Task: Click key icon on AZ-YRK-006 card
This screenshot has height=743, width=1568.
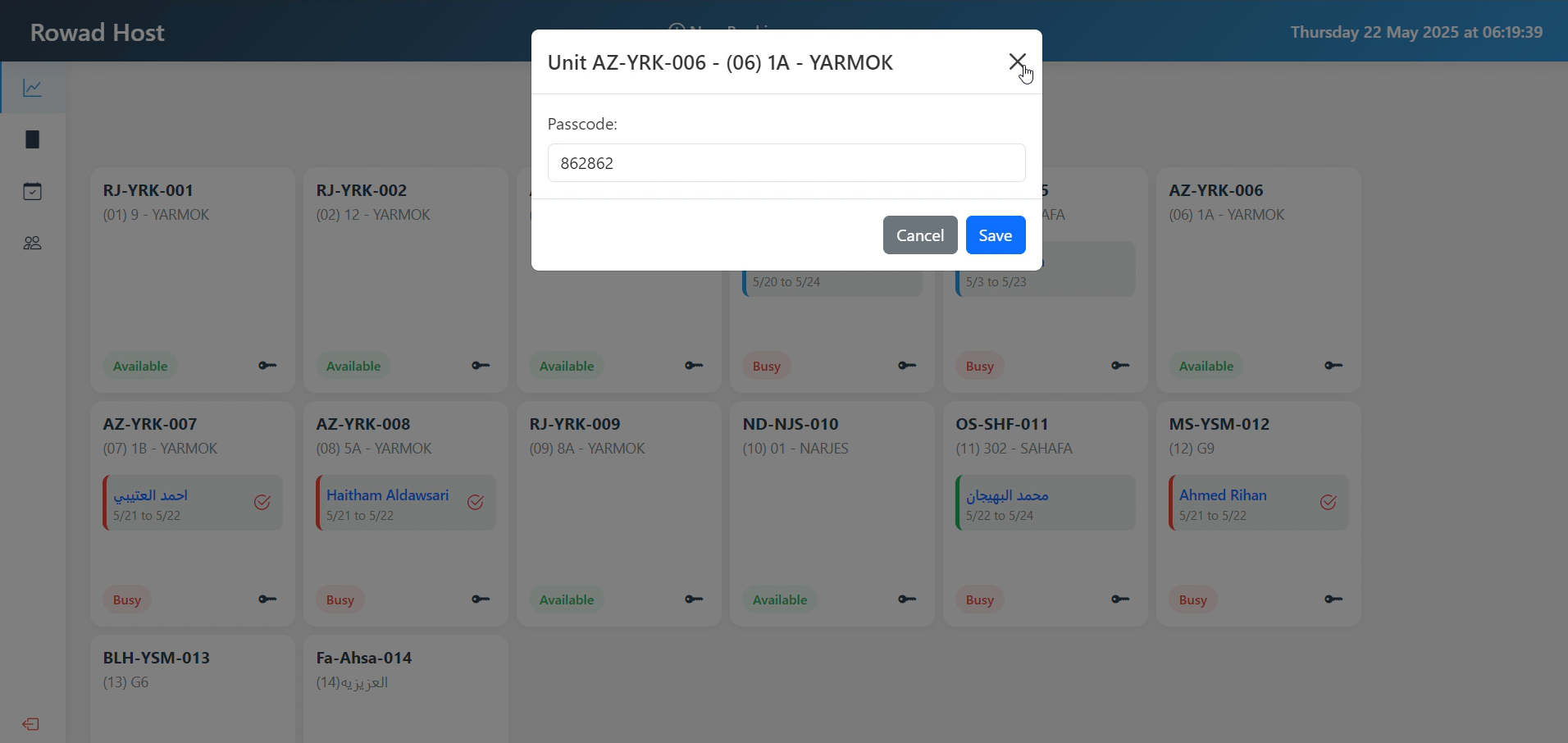Action: point(1333,366)
